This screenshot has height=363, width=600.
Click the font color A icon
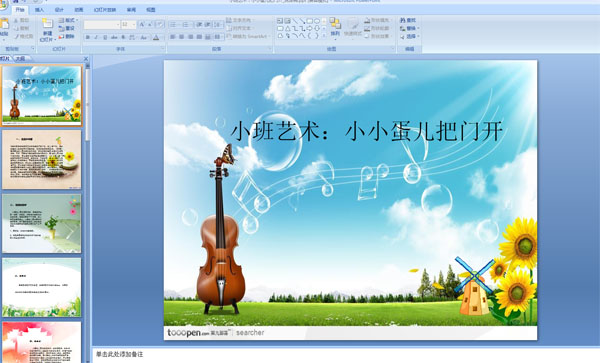[x=156, y=37]
